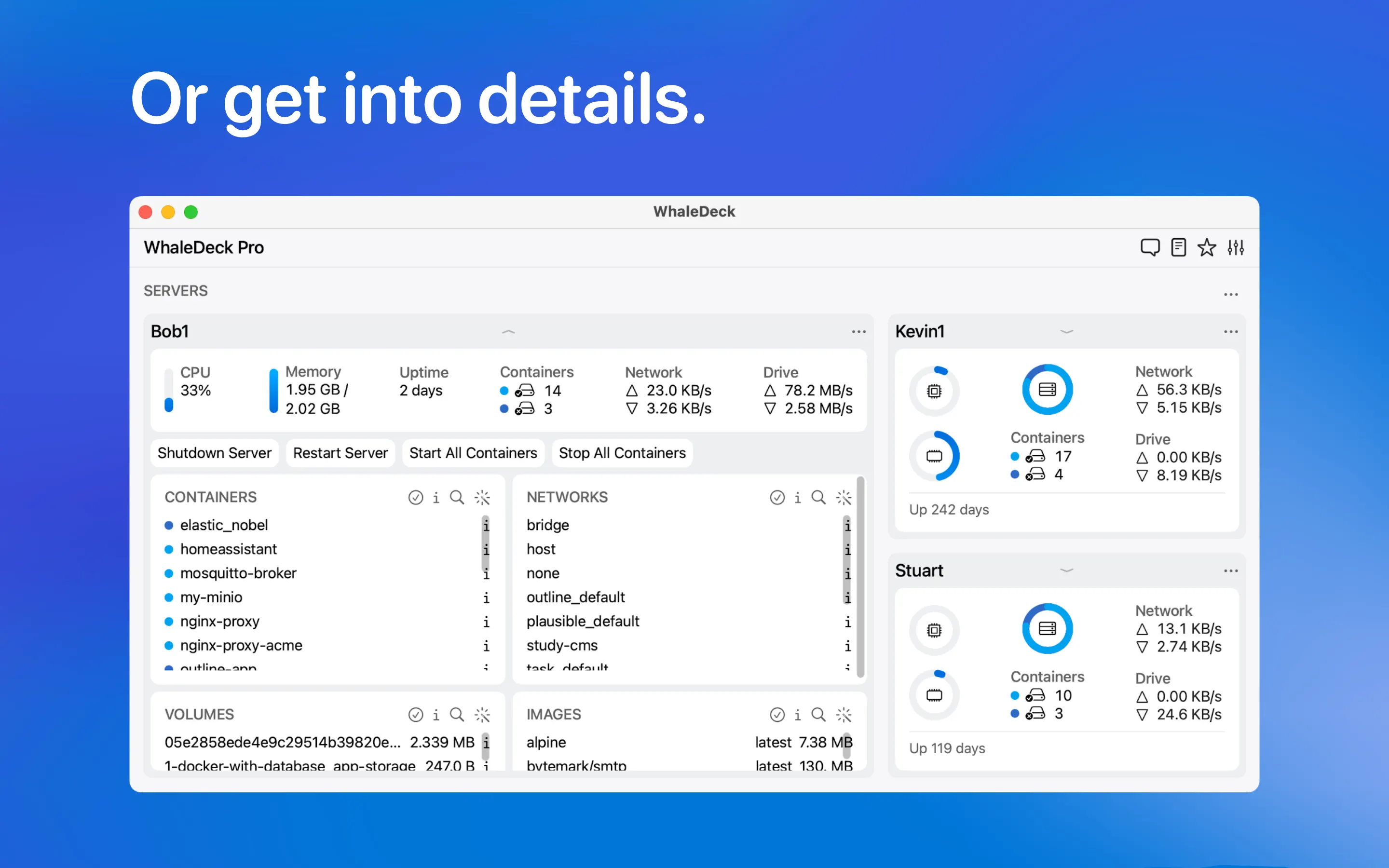The height and width of the screenshot is (868, 1389).
Task: Open the SERVERS section ellipsis menu
Action: pos(1231,295)
